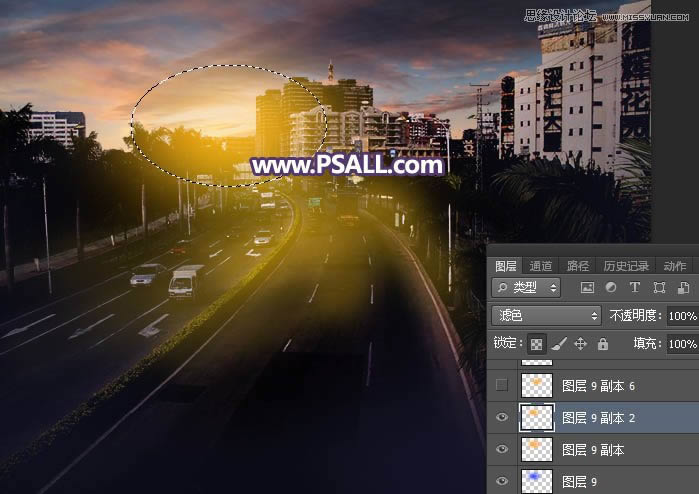Filter layers by text type
Image resolution: width=699 pixels, height=494 pixels.
635,288
